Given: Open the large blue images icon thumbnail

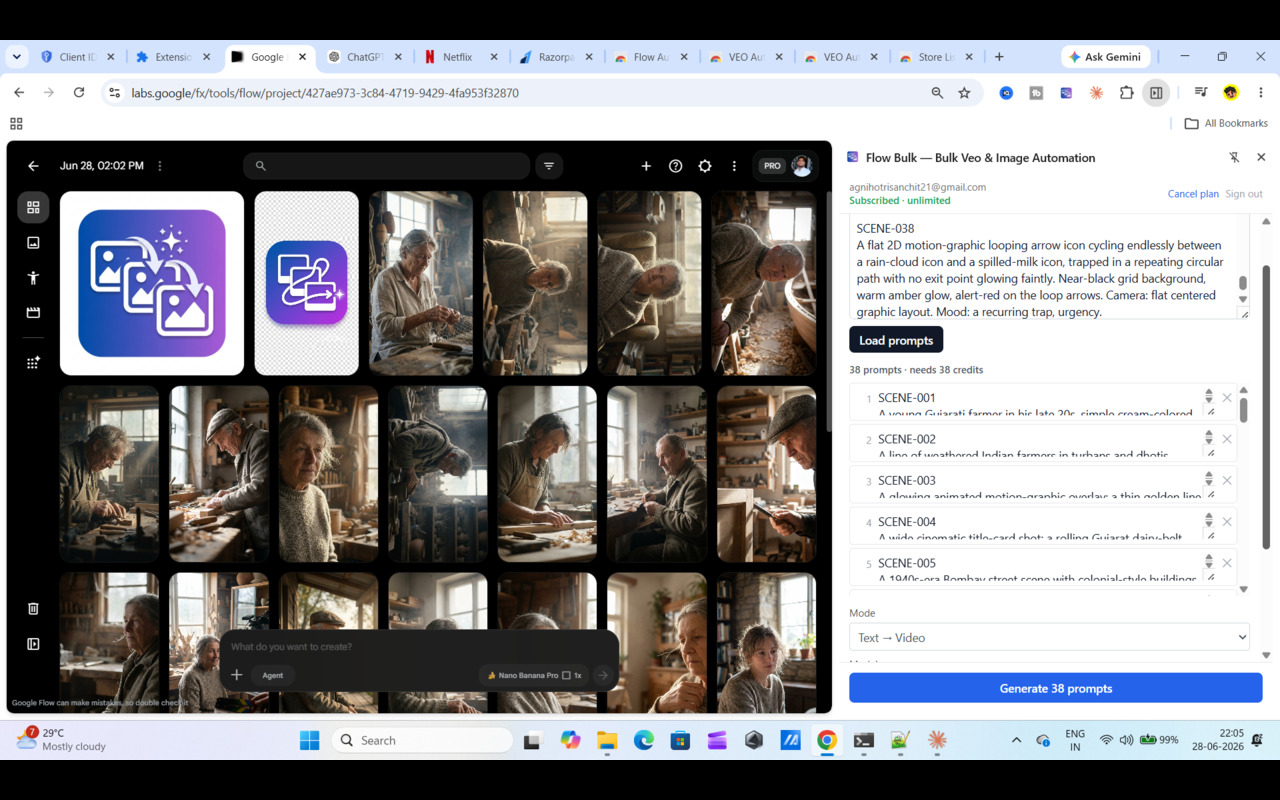Looking at the screenshot, I should pos(152,283).
